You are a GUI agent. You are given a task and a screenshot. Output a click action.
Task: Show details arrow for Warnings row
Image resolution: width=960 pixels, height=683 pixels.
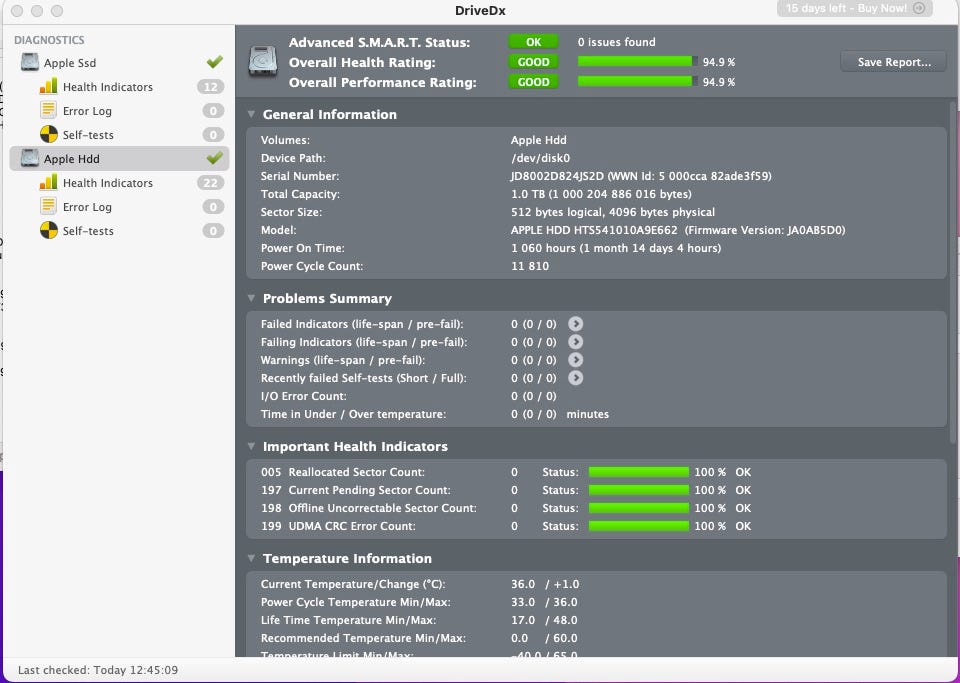[575, 360]
